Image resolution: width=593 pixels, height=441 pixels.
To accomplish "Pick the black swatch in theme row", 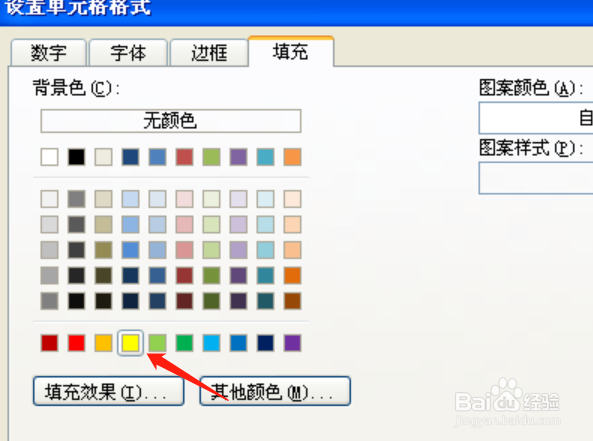I will pos(76,157).
